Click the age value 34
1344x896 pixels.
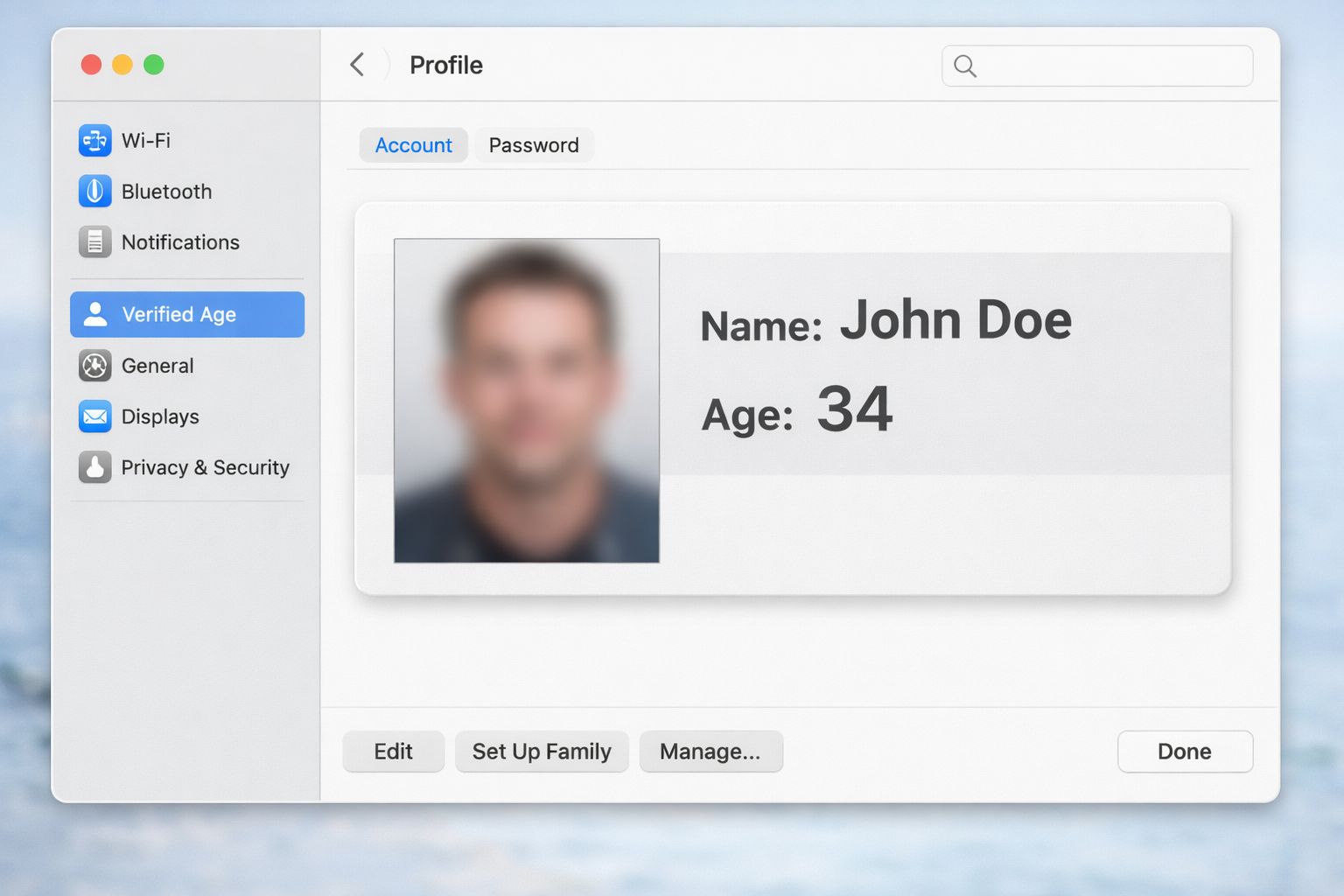(855, 409)
